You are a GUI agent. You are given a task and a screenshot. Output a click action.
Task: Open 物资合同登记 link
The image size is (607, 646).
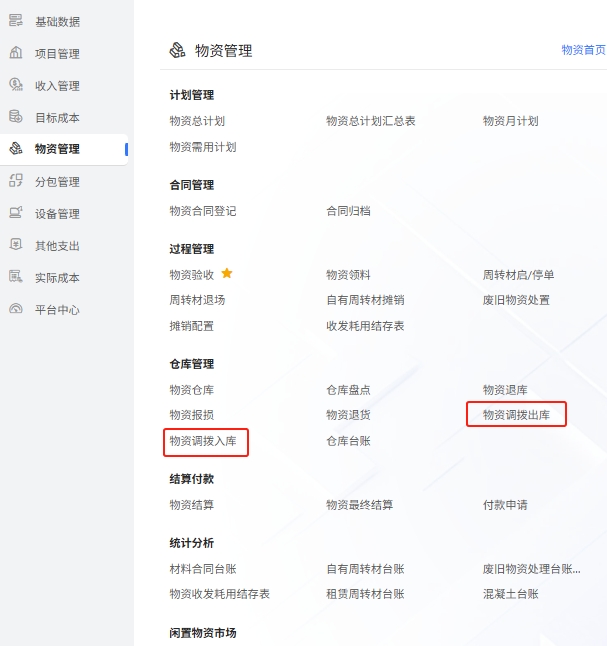(203, 211)
